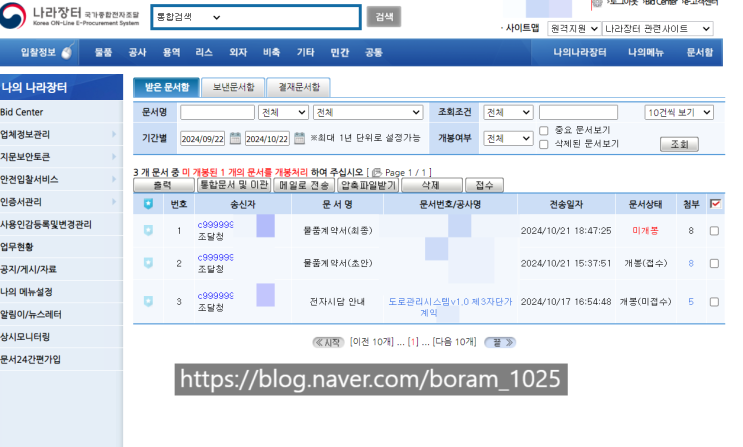743x447 pixels.
Task: Click attachment count 5 link
Action: point(691,302)
